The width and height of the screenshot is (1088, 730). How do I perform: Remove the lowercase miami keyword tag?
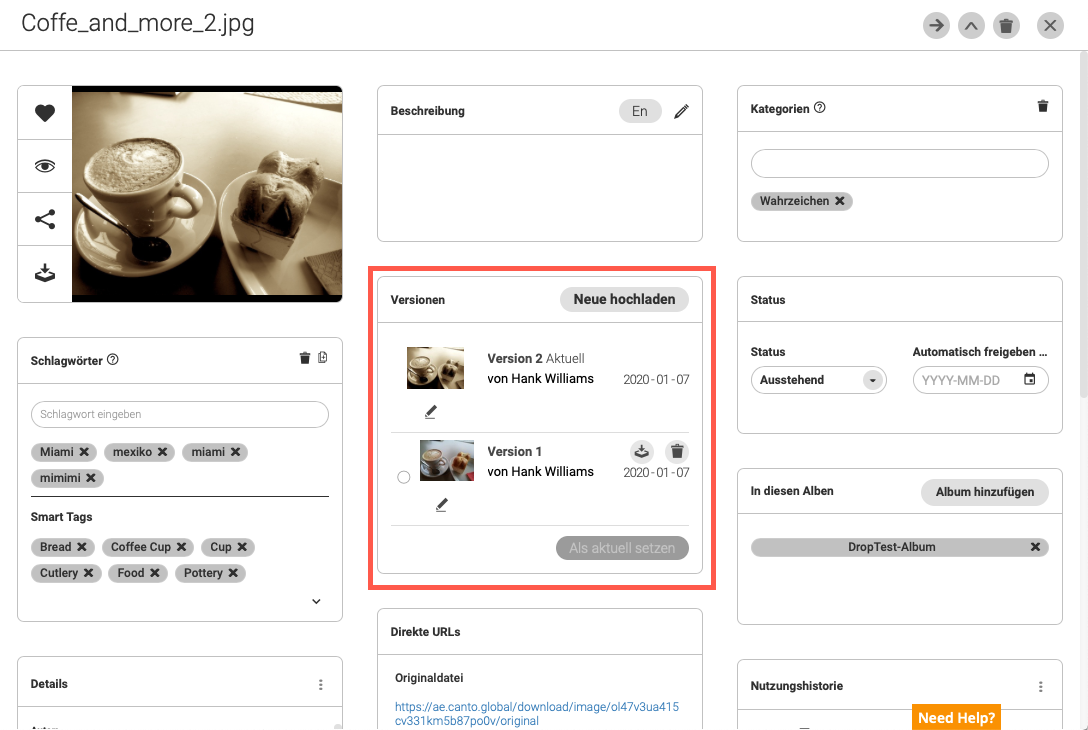coord(235,452)
